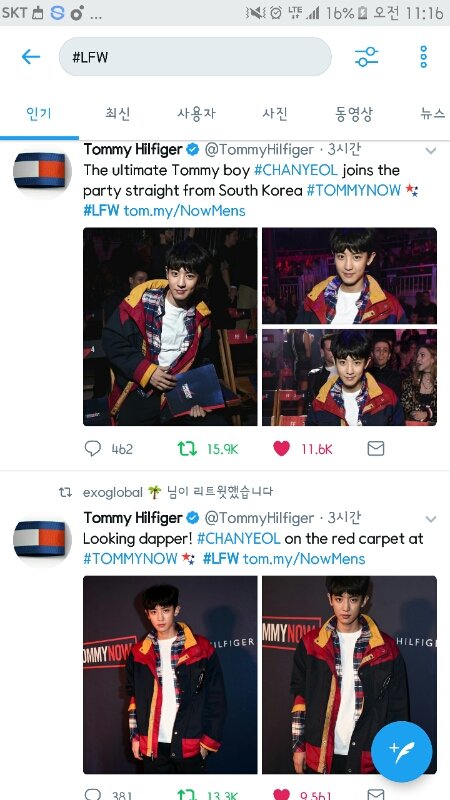Switch to the 최신 tab
The width and height of the screenshot is (450, 800).
click(118, 113)
